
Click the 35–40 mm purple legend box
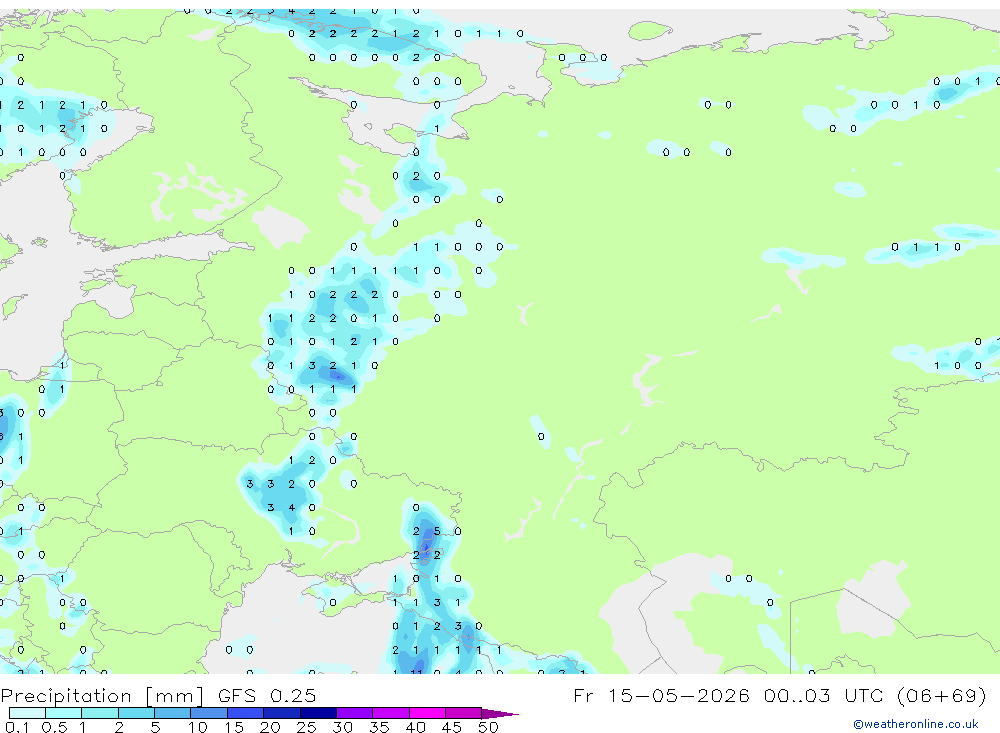click(391, 713)
